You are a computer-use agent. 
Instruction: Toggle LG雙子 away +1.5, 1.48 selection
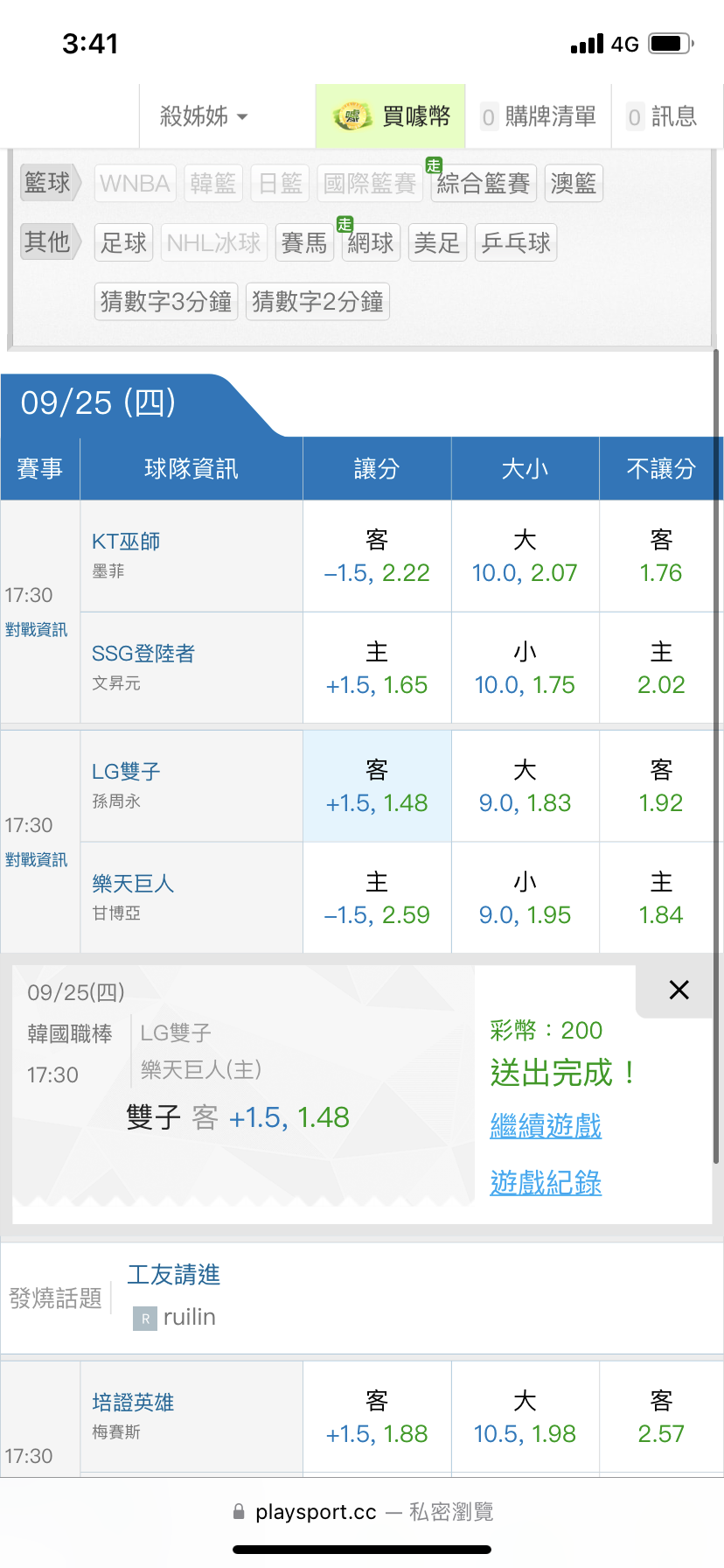[377, 787]
